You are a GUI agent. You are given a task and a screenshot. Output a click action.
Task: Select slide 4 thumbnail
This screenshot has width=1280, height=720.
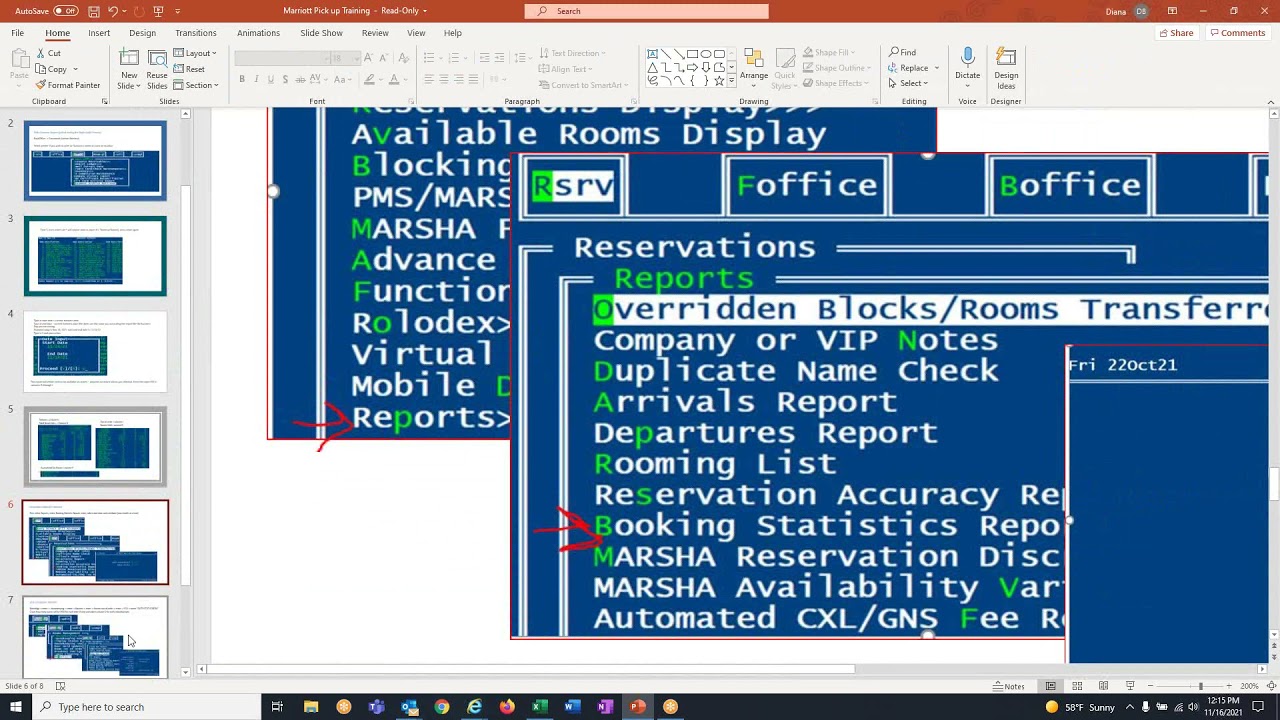click(x=95, y=351)
